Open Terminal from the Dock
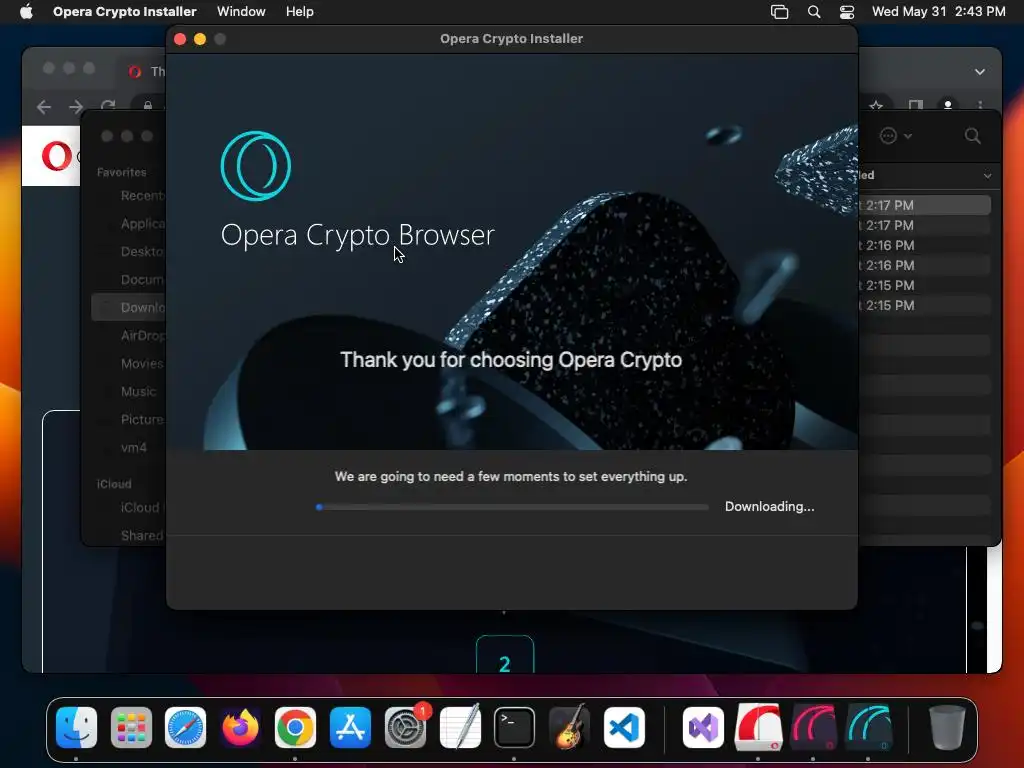Image resolution: width=1024 pixels, height=768 pixels. tap(515, 728)
